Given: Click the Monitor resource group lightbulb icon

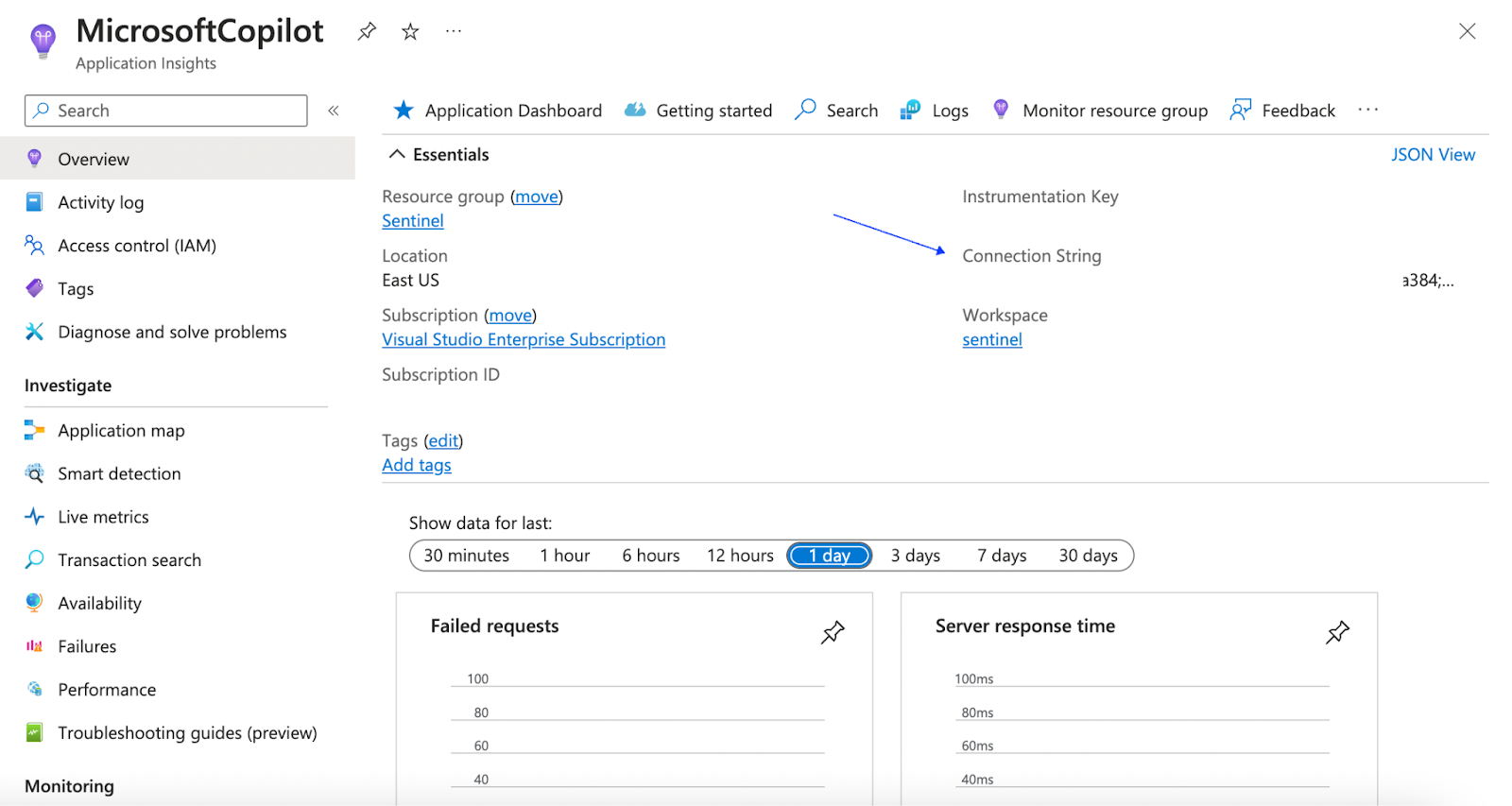Looking at the screenshot, I should (1001, 111).
